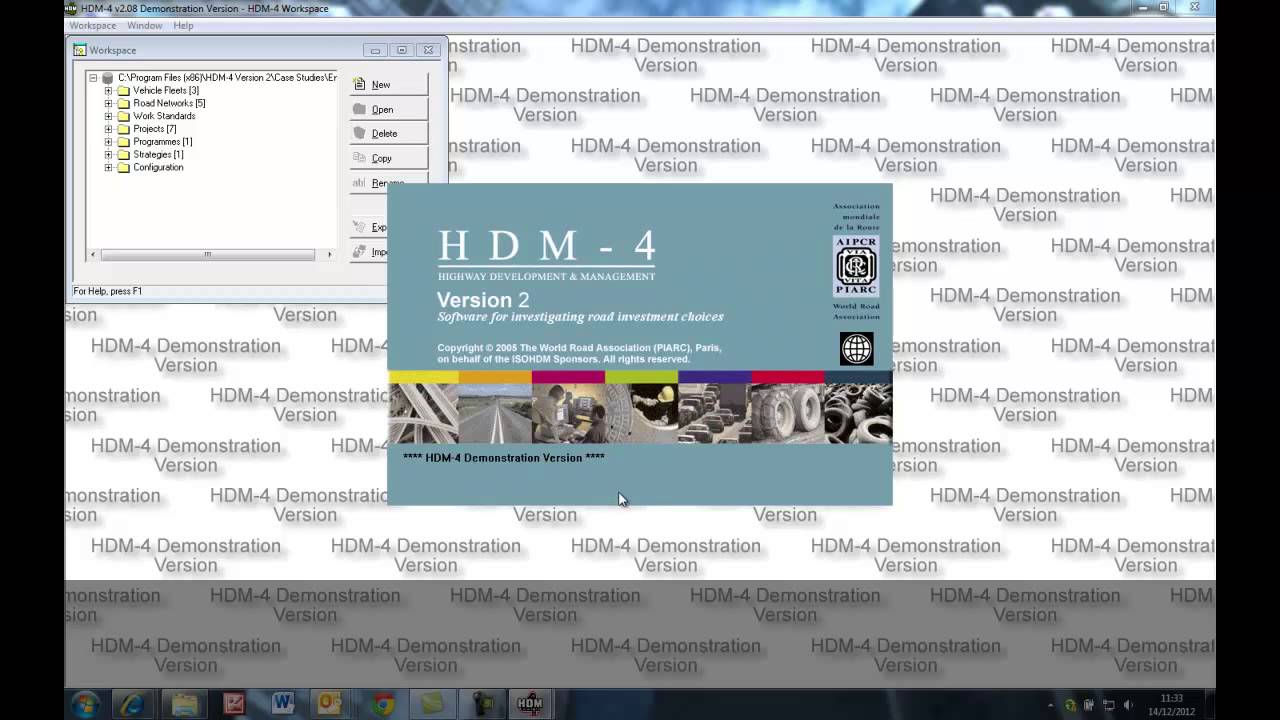
Task: Expand the Strategies [1] node
Action: [x=108, y=155]
